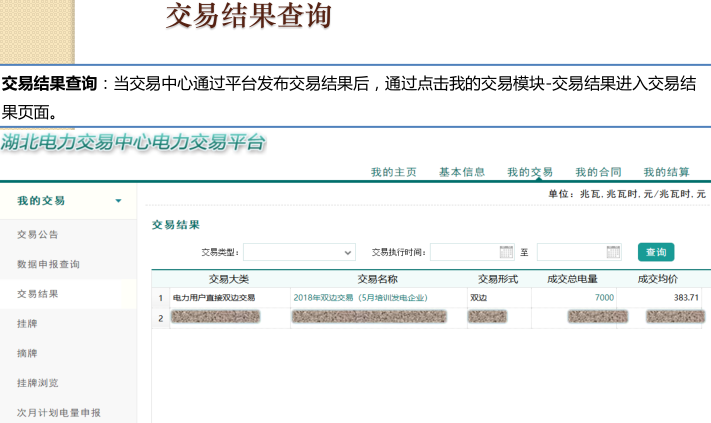Collapse the 我的交易 sidebar section arrow
Image resolution: width=711 pixels, height=423 pixels.
(119, 201)
